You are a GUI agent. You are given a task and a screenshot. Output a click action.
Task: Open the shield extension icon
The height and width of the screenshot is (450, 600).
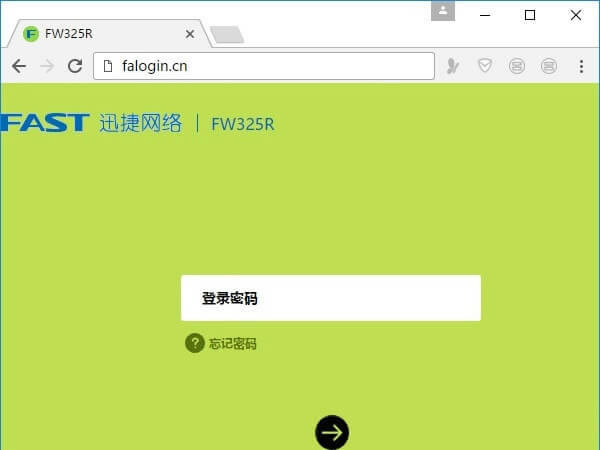point(484,67)
